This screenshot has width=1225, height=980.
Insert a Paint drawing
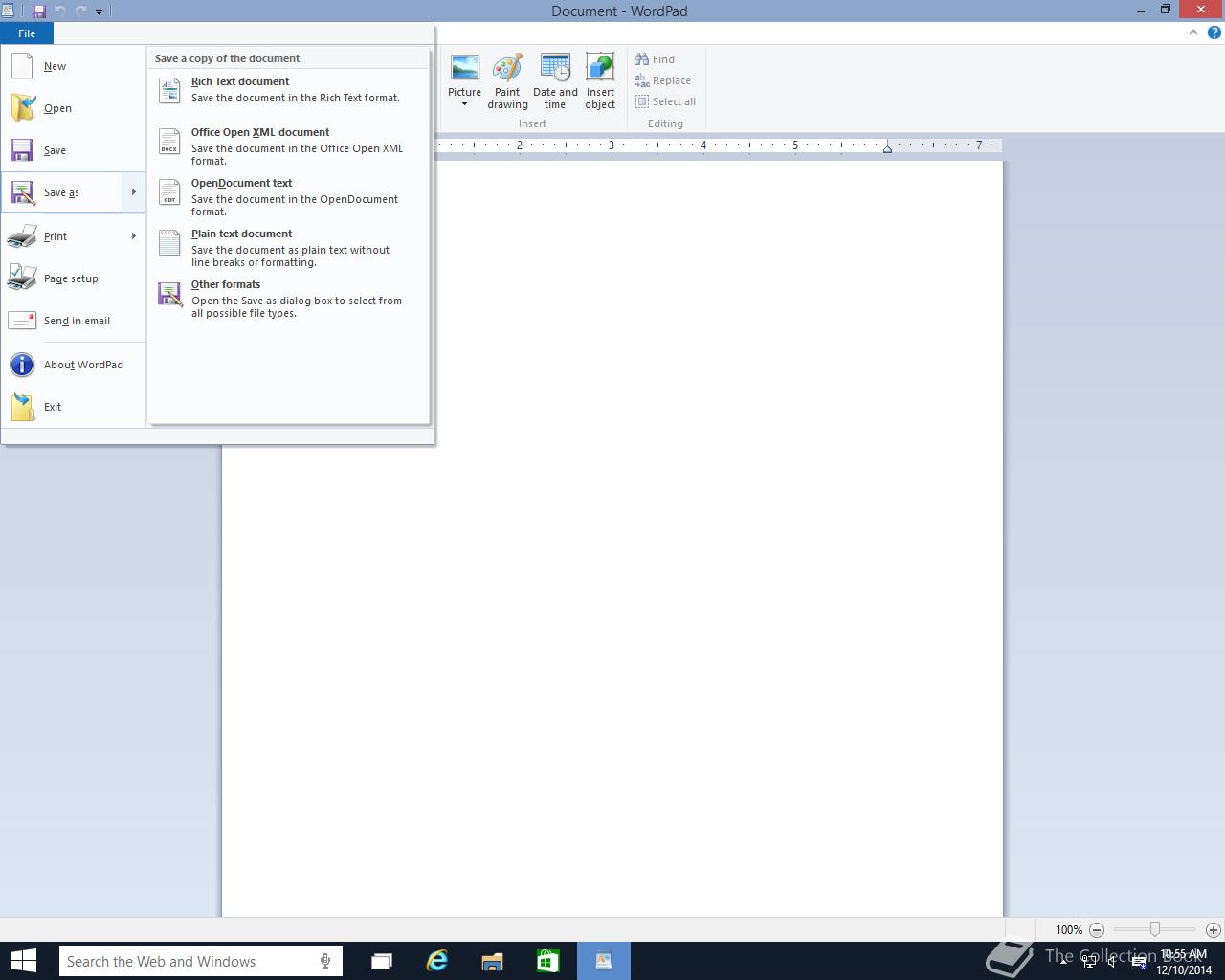[x=507, y=82]
